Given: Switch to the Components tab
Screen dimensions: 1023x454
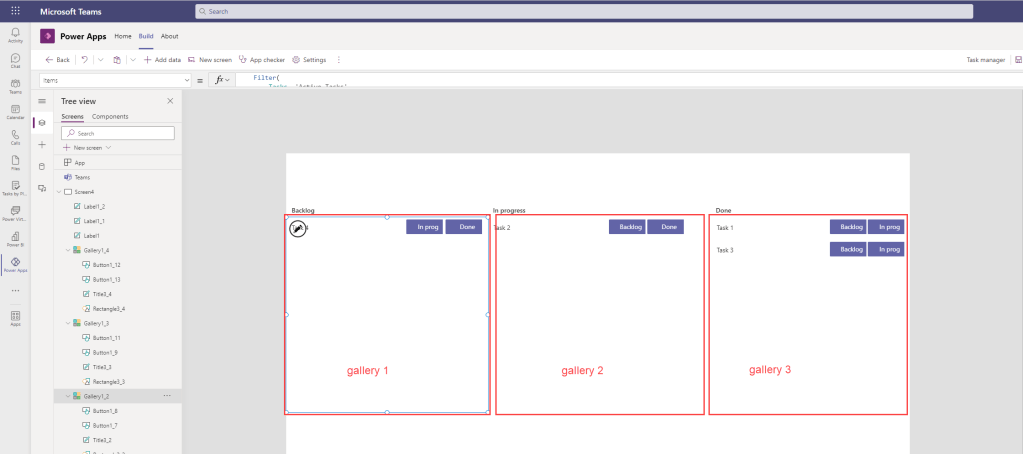Looking at the screenshot, I should point(110,117).
